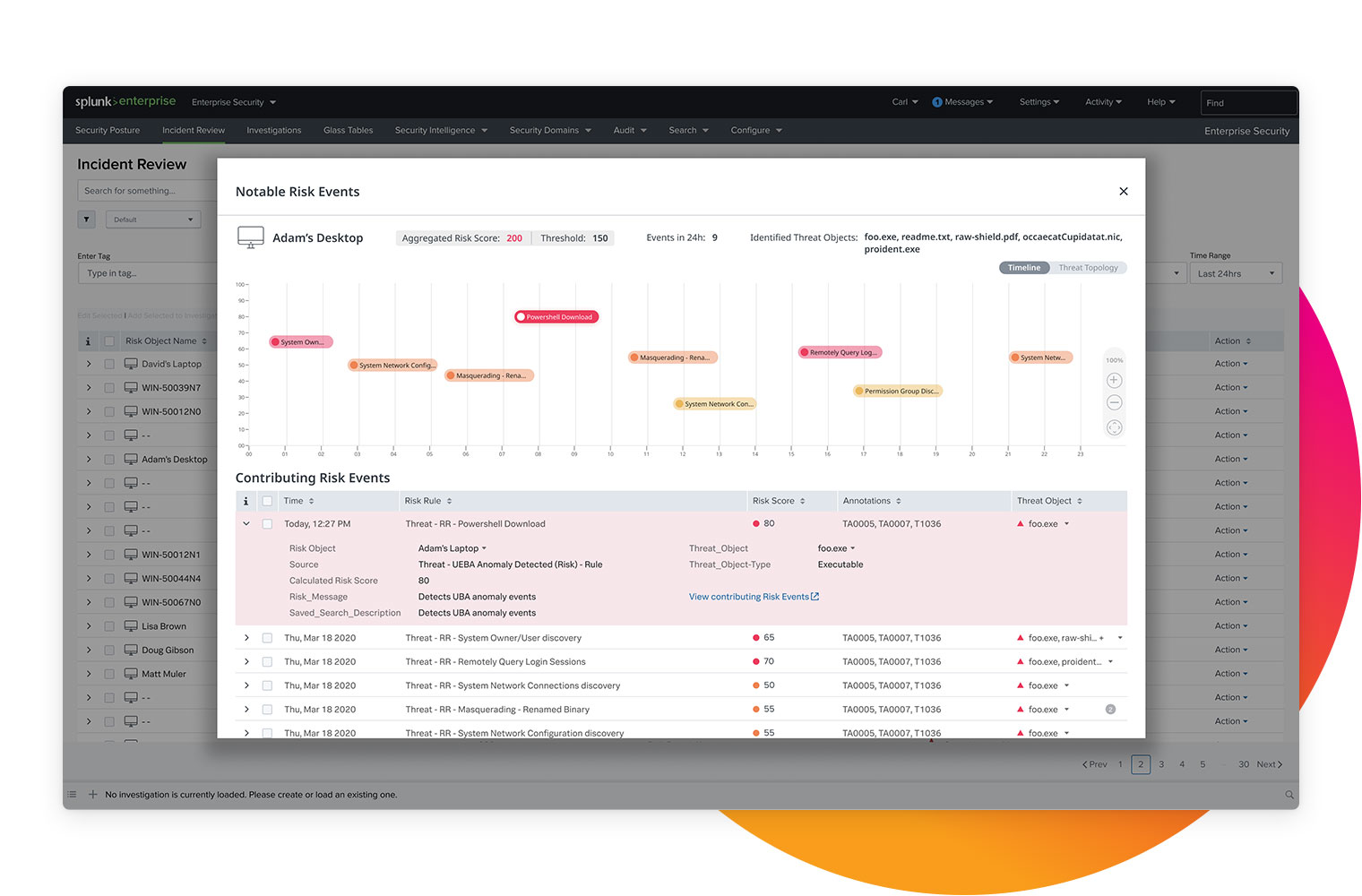Zoom in the timeline with plus icon
The image size is (1362, 896).
[1115, 381]
